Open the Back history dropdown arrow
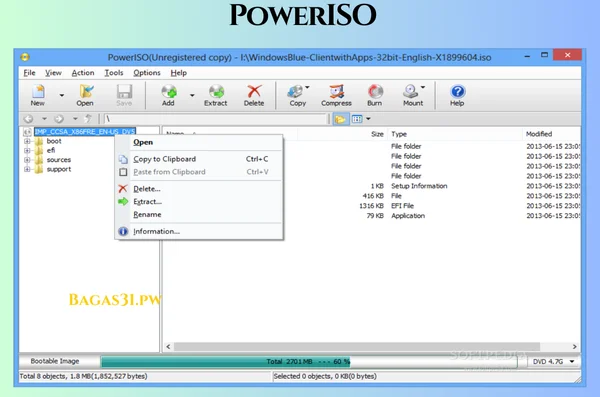This screenshot has width=600, height=397. [44, 119]
